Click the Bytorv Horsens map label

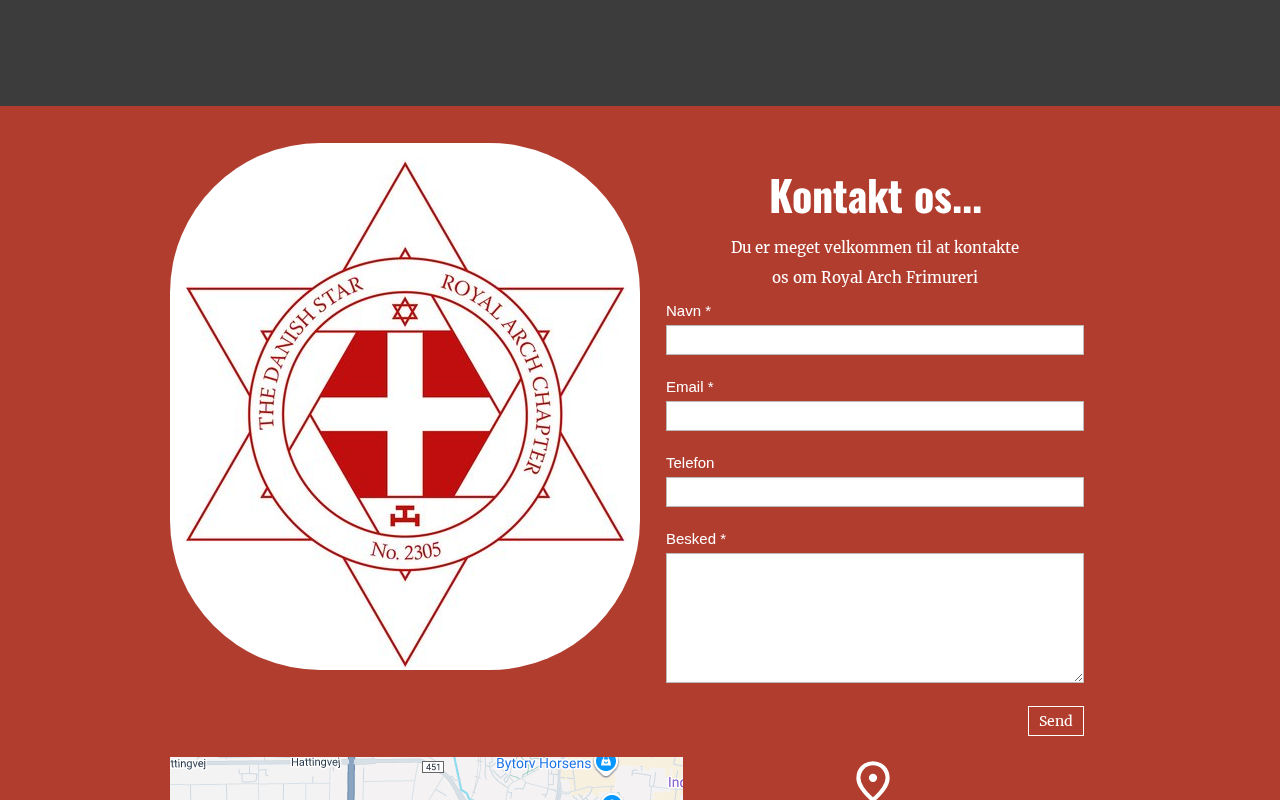(x=544, y=764)
